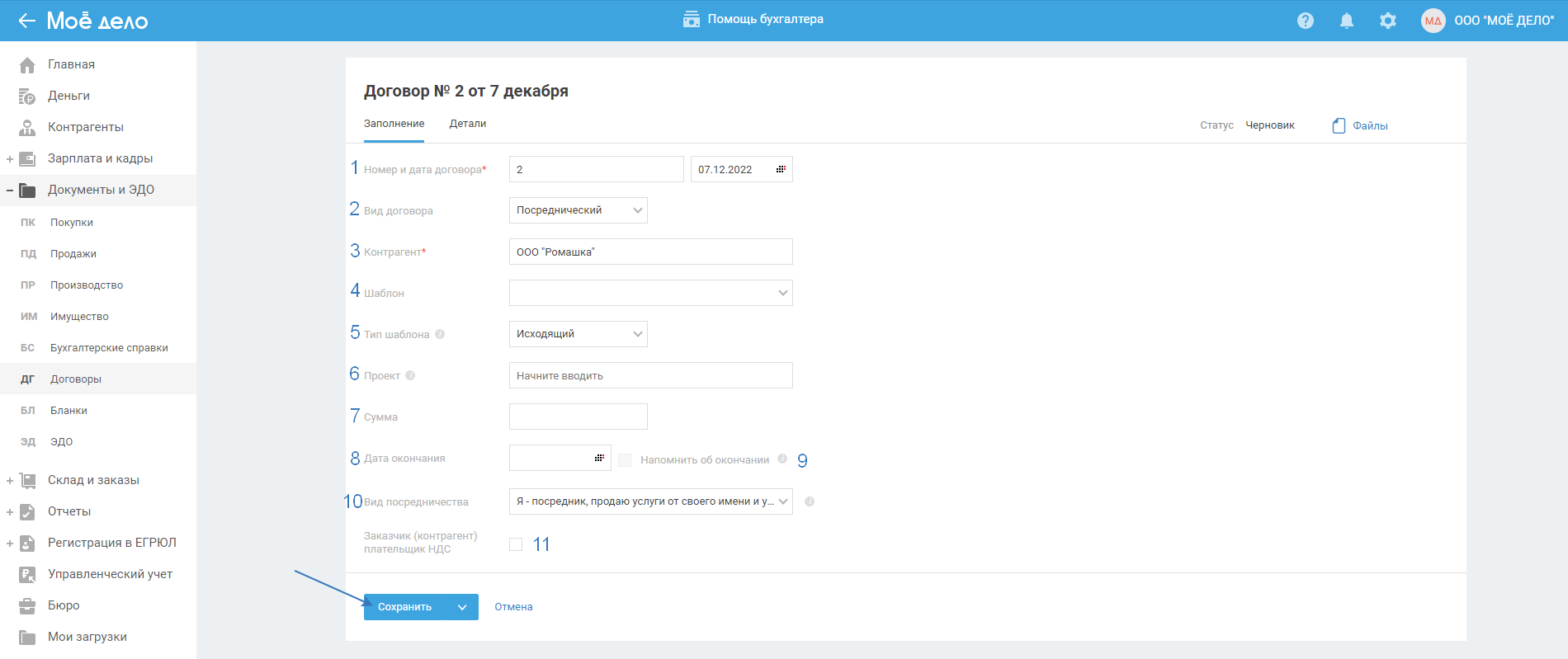Screen dimensions: 1568x659
Task: Open the help question mark icon
Action: coord(1305,21)
